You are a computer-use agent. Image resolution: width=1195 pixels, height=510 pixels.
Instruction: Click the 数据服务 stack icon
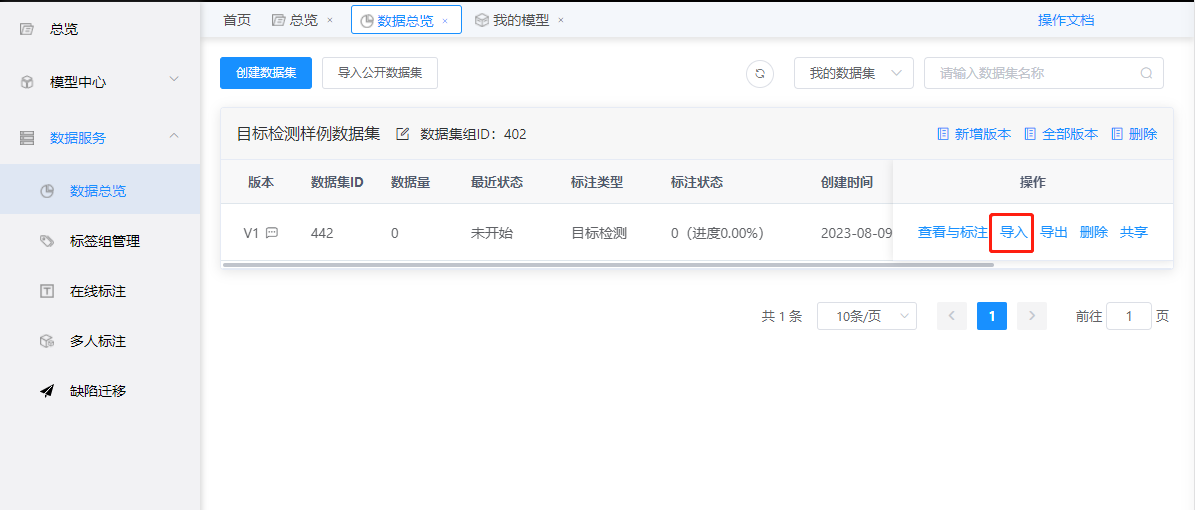pos(27,138)
